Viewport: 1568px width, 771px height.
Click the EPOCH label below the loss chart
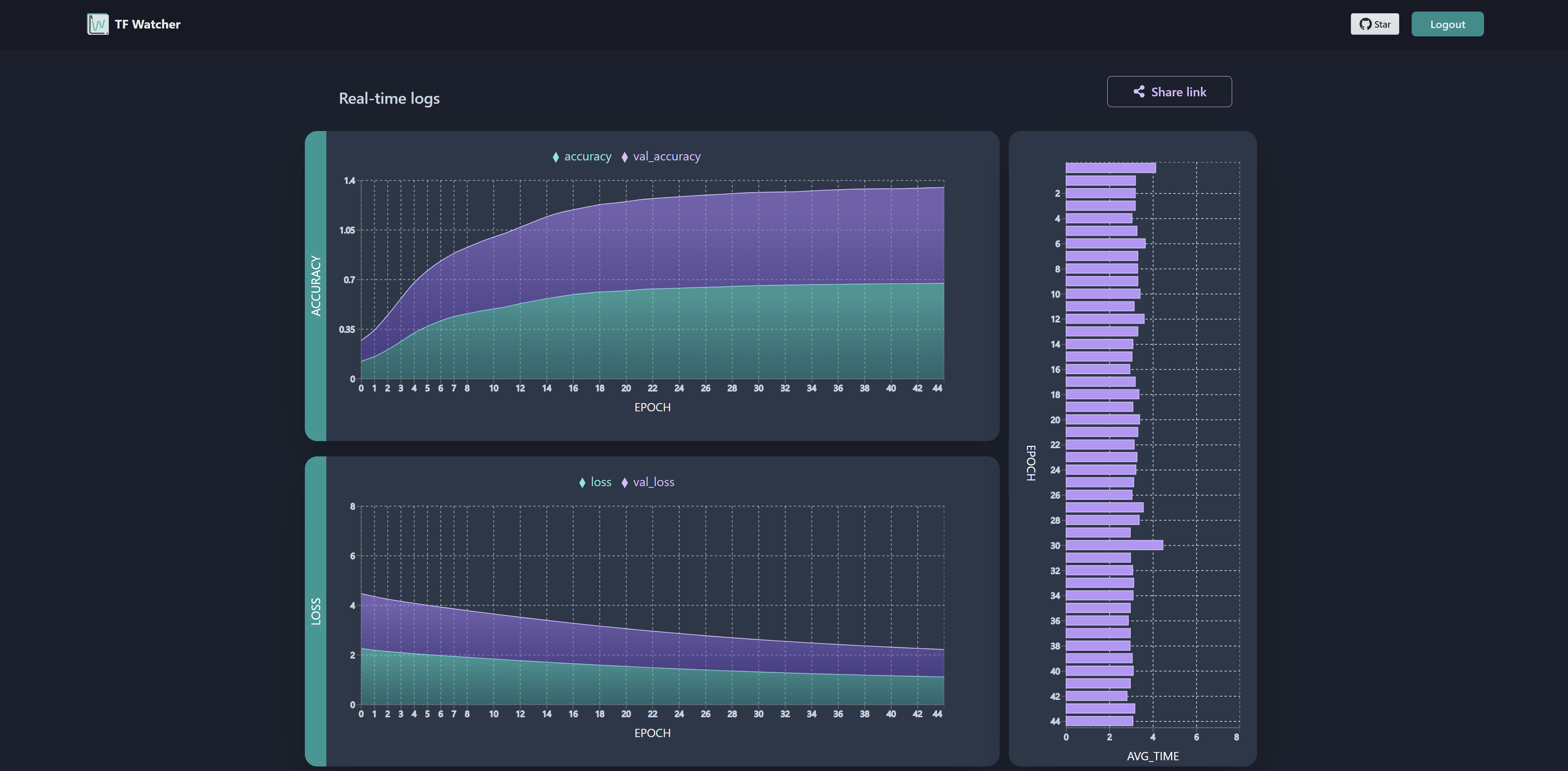[652, 733]
